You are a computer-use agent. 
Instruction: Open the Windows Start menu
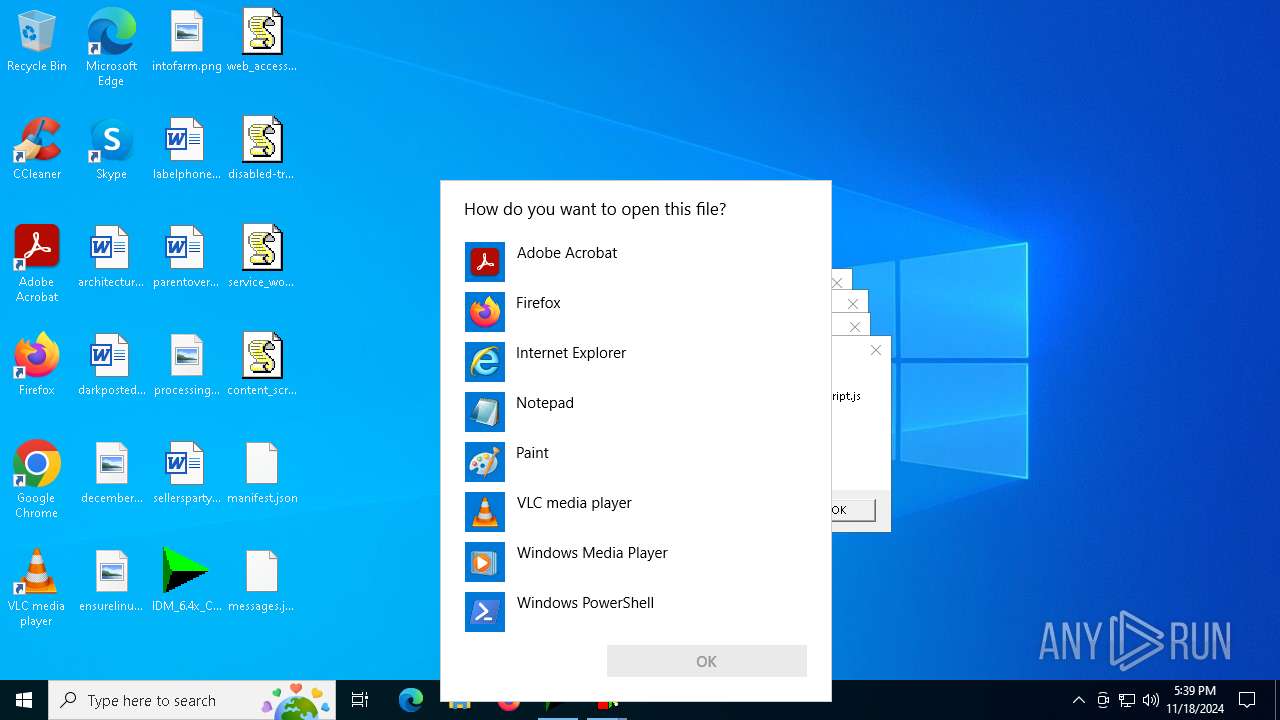click(x=24, y=700)
